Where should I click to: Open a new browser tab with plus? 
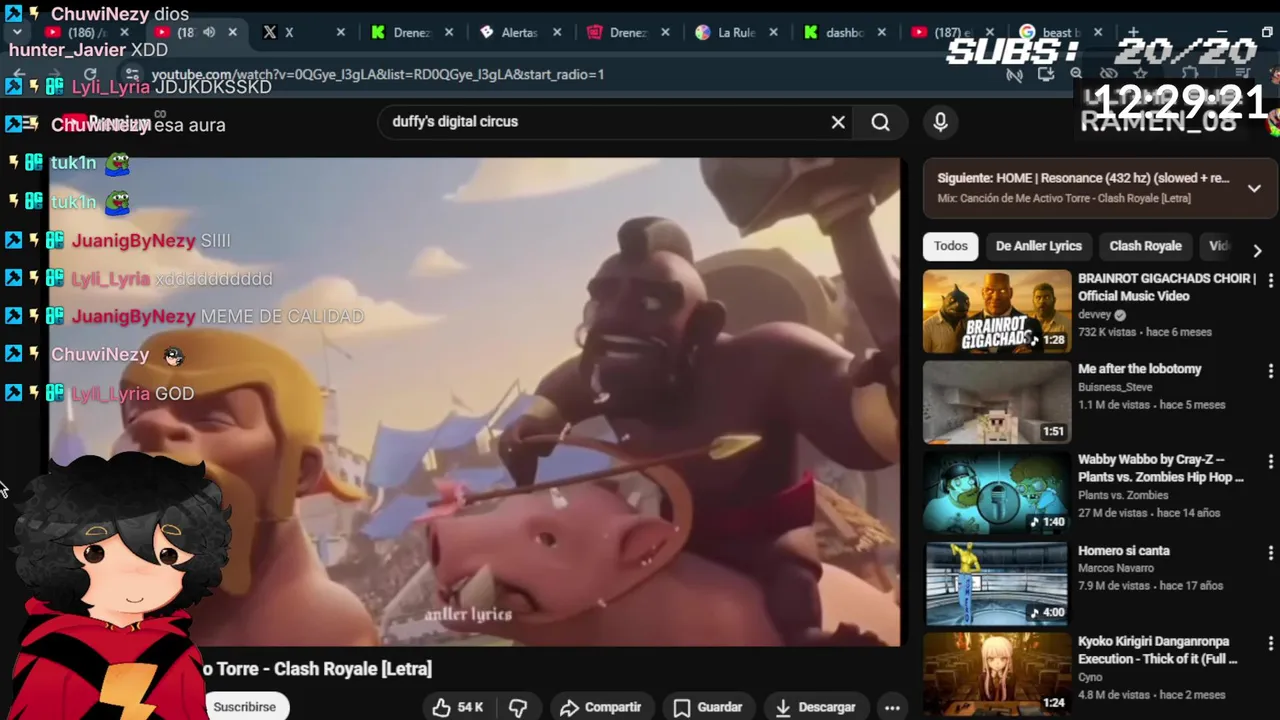pyautogui.click(x=1133, y=32)
